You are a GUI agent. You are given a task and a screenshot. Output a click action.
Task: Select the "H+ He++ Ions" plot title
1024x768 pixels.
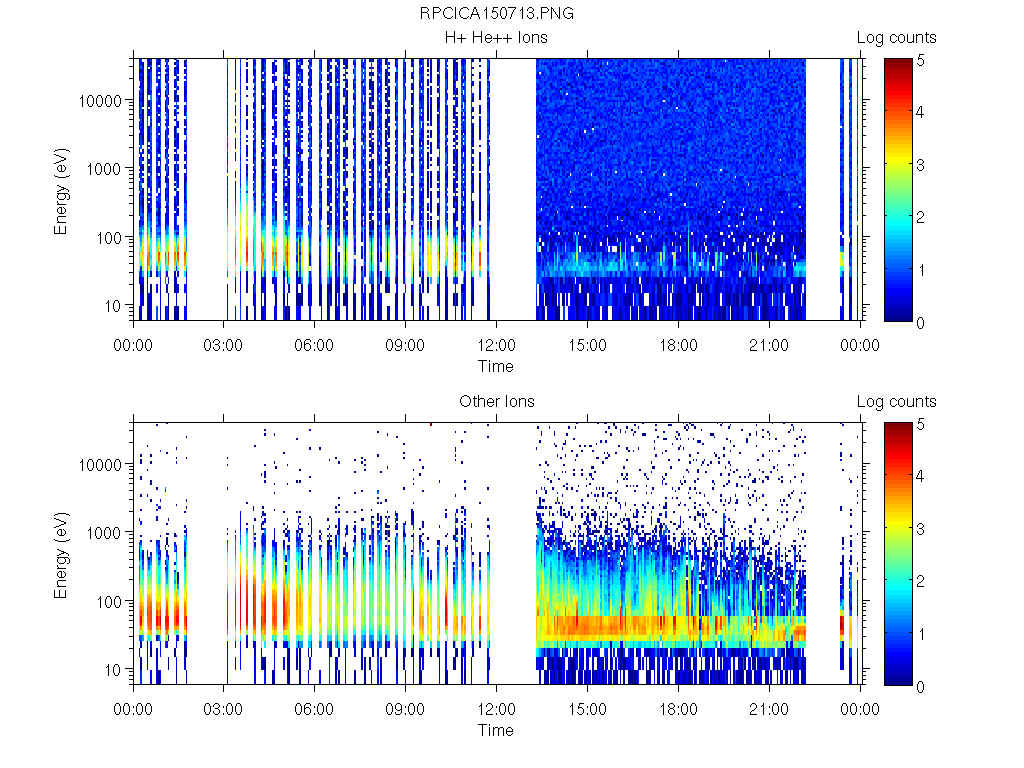pyautogui.click(x=496, y=38)
